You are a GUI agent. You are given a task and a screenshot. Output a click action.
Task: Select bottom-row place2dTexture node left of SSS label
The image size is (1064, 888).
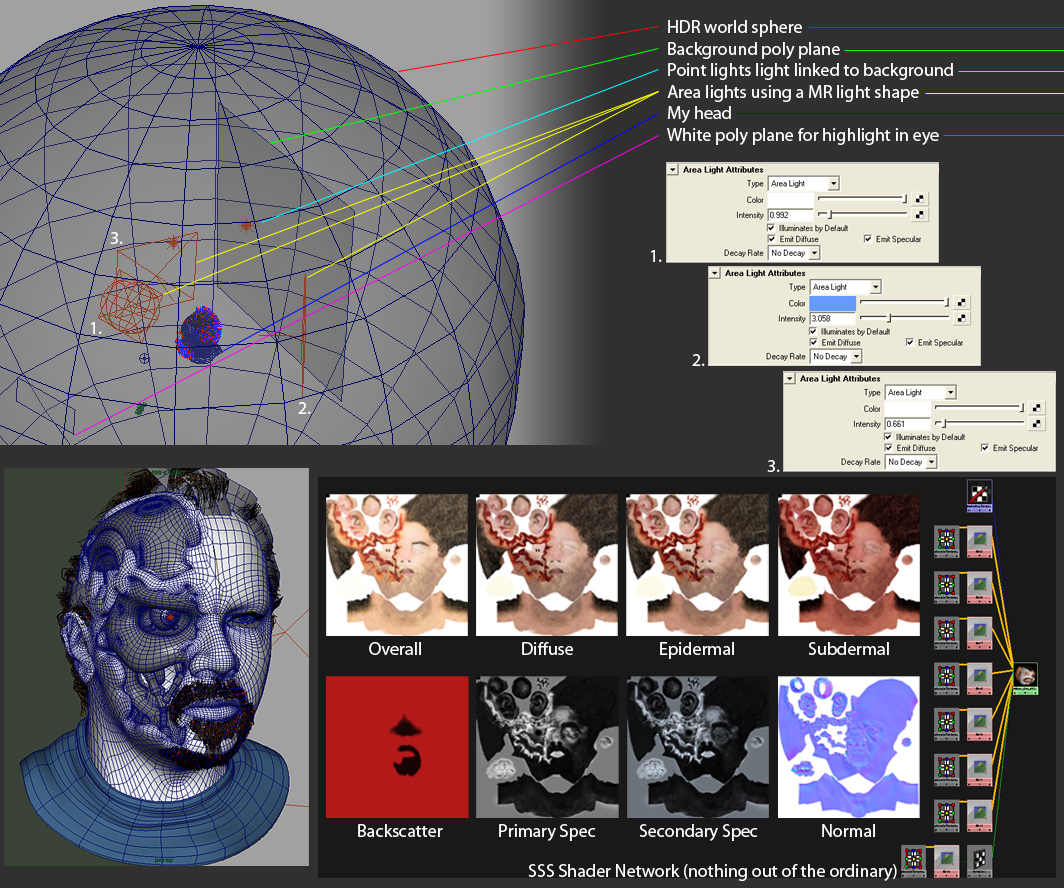914,860
